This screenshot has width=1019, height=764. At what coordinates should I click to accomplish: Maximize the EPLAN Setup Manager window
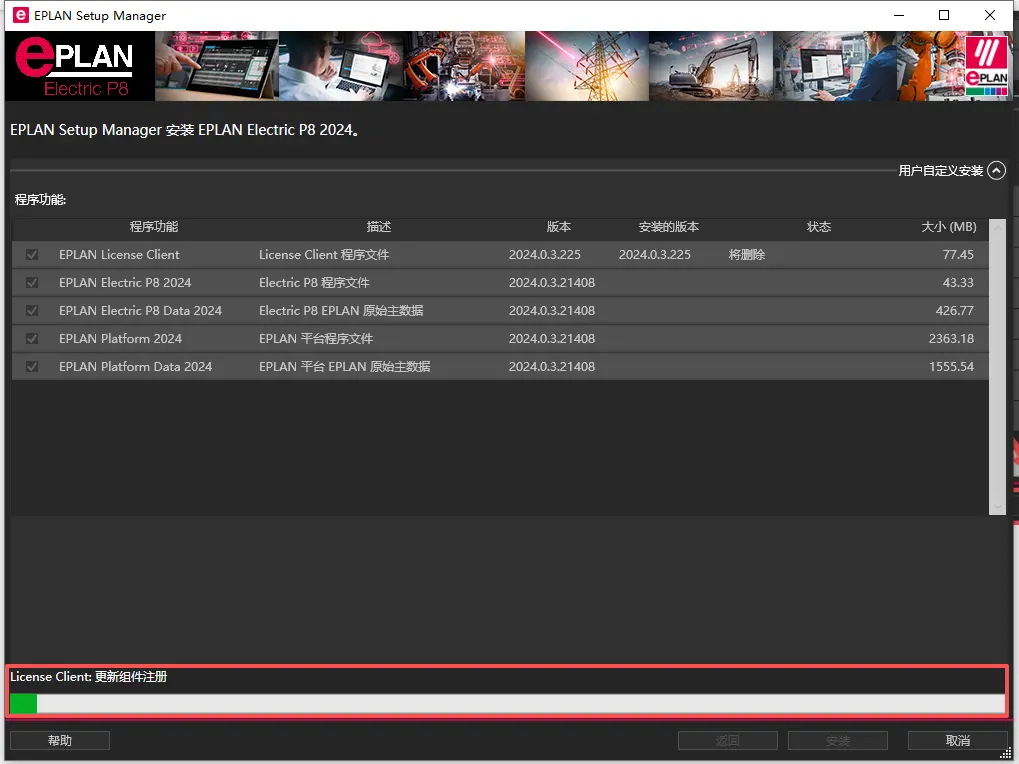(944, 15)
